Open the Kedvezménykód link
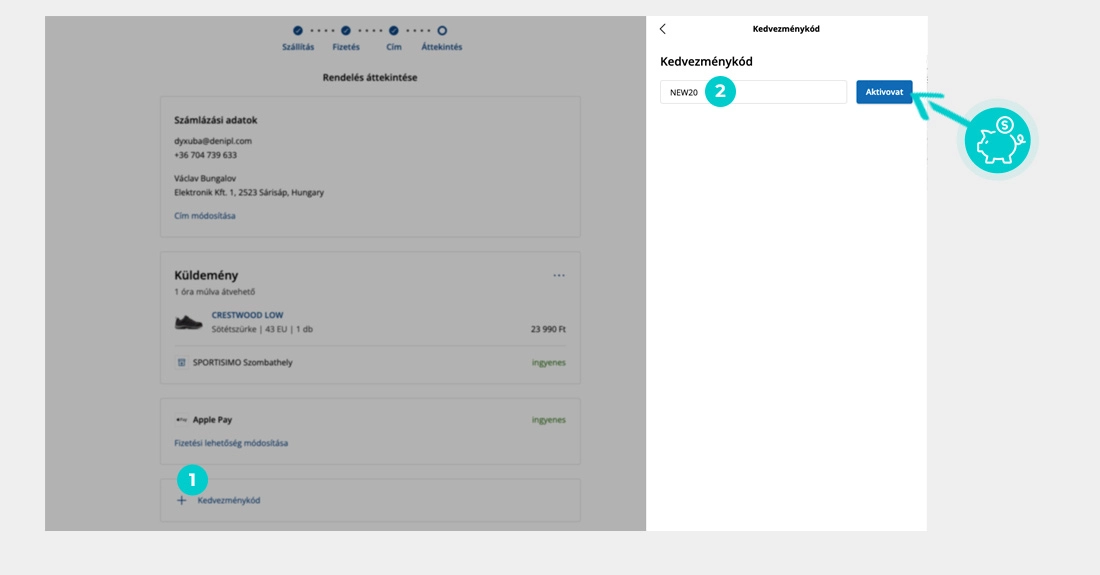The height and width of the screenshot is (575, 1100). 229,500
